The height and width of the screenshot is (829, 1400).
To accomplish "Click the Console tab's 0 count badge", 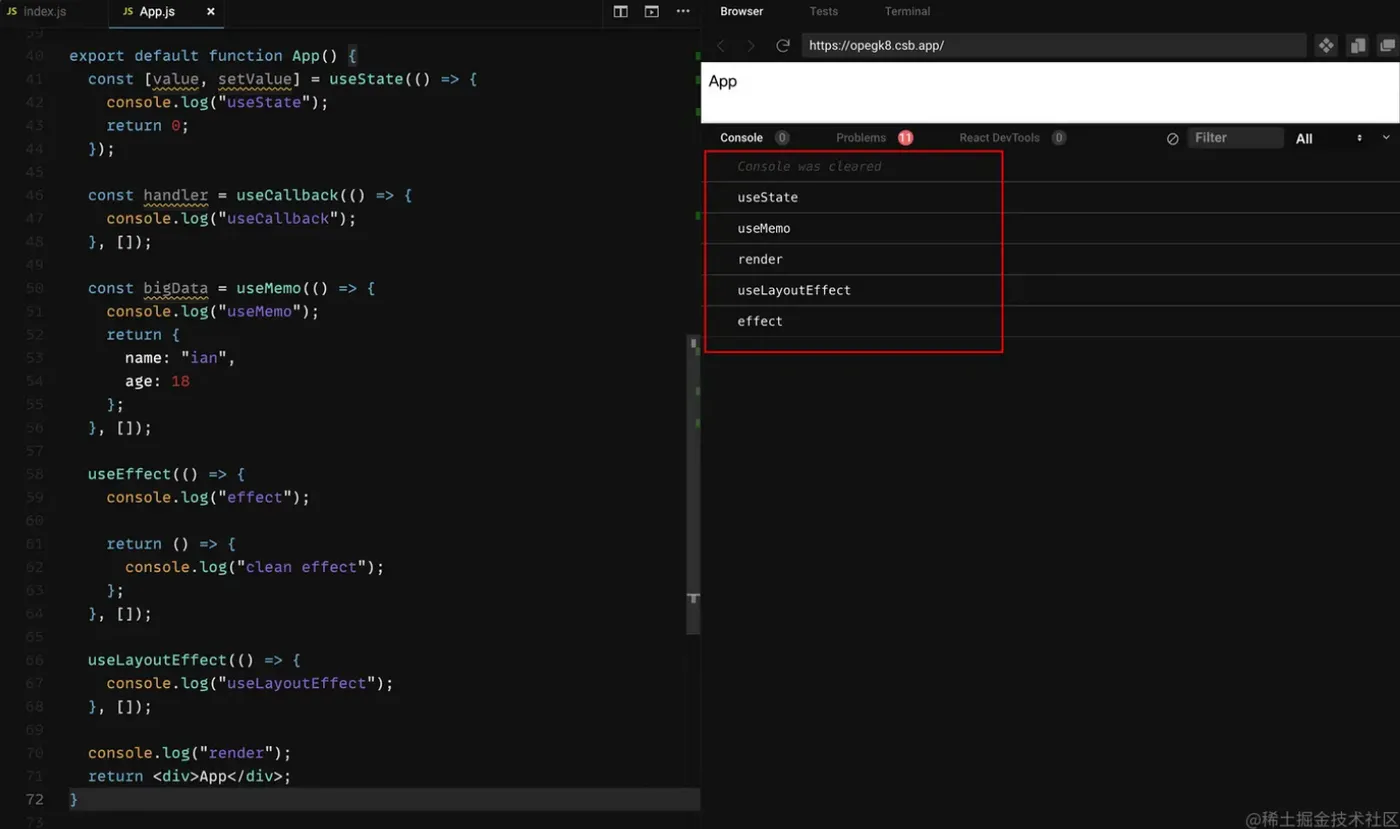I will pos(782,138).
